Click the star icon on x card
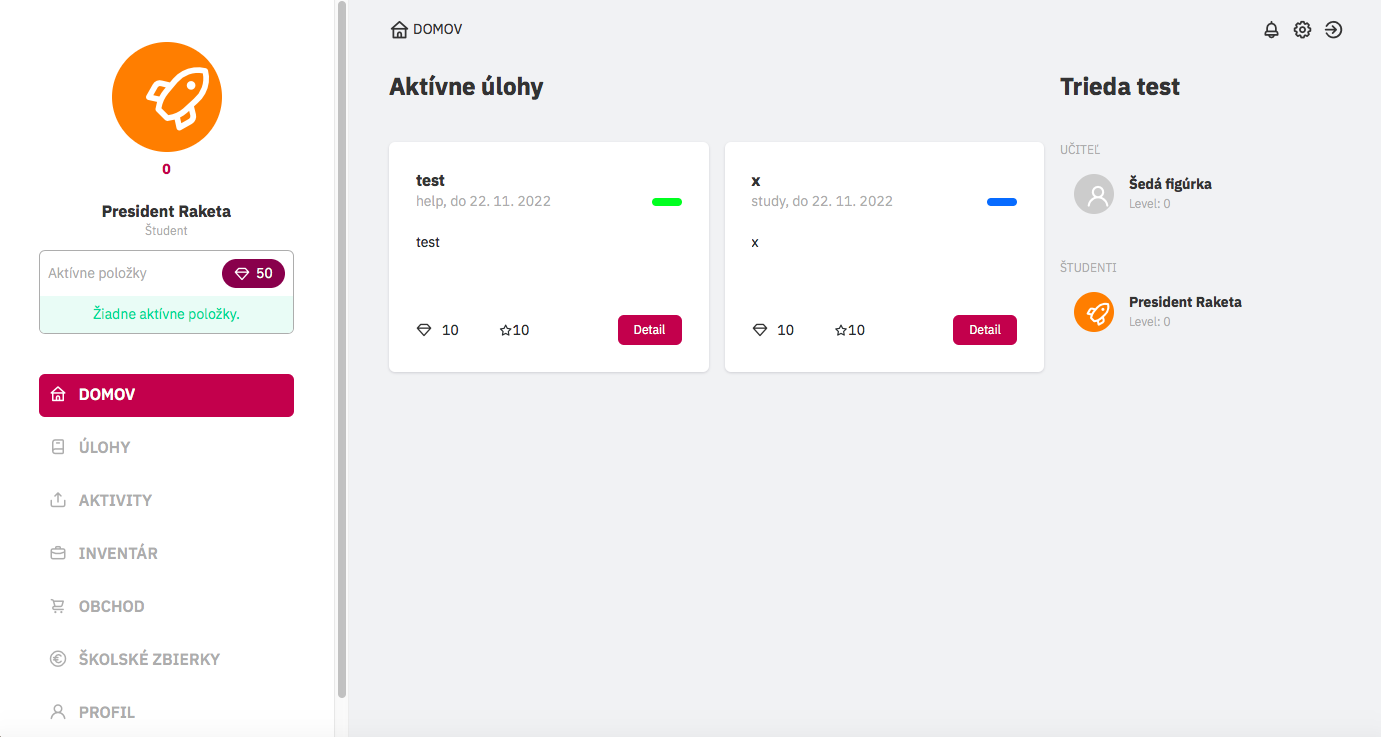The width and height of the screenshot is (1381, 737). [x=841, y=330]
